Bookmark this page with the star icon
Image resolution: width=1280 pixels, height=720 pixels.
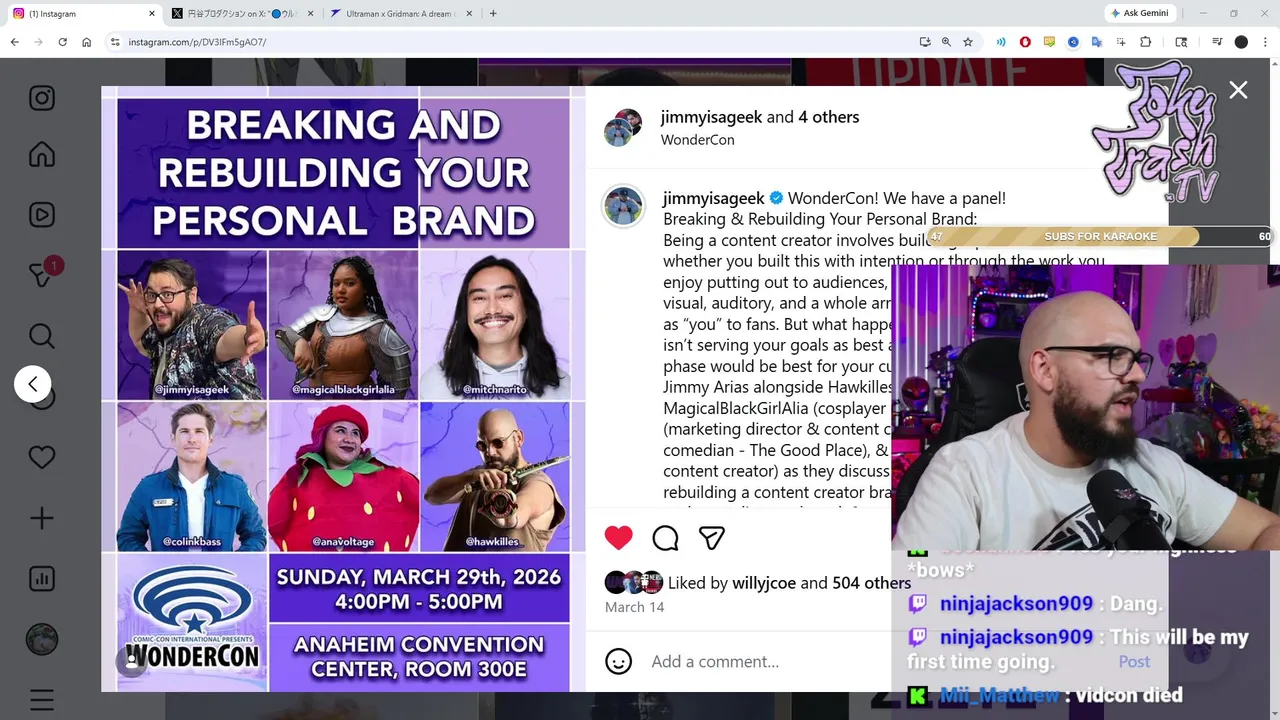click(x=968, y=42)
